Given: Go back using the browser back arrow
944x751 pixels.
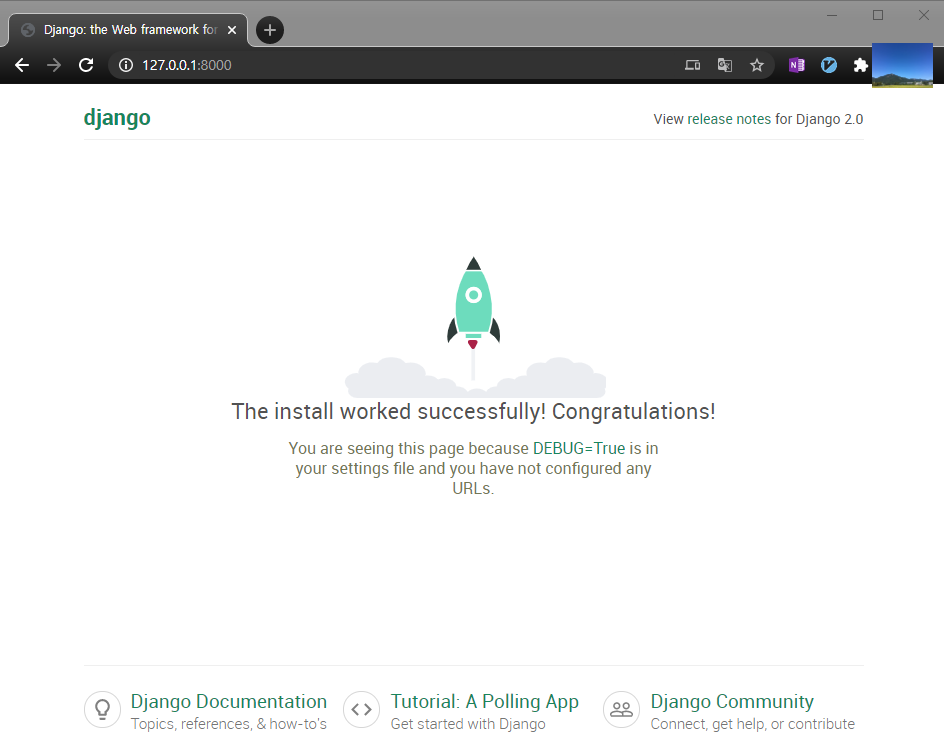Looking at the screenshot, I should point(22,65).
